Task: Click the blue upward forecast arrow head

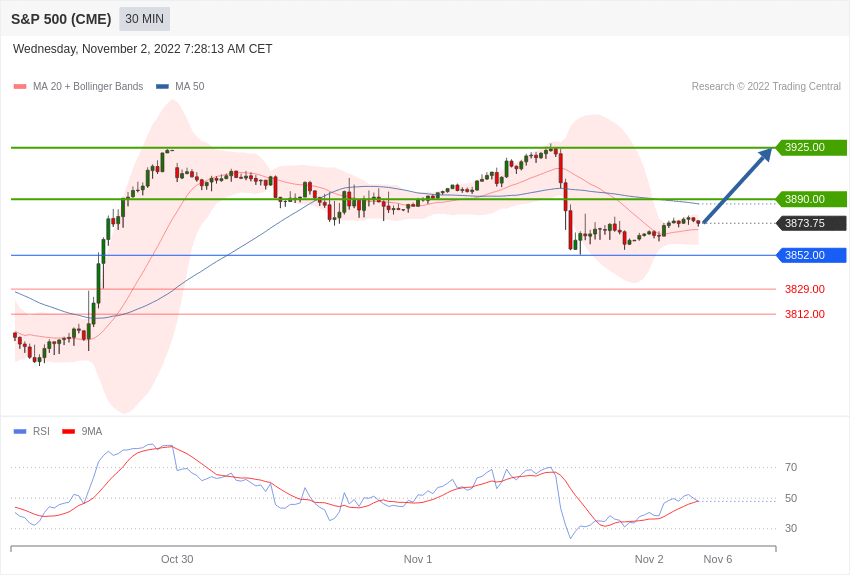Action: click(x=765, y=154)
